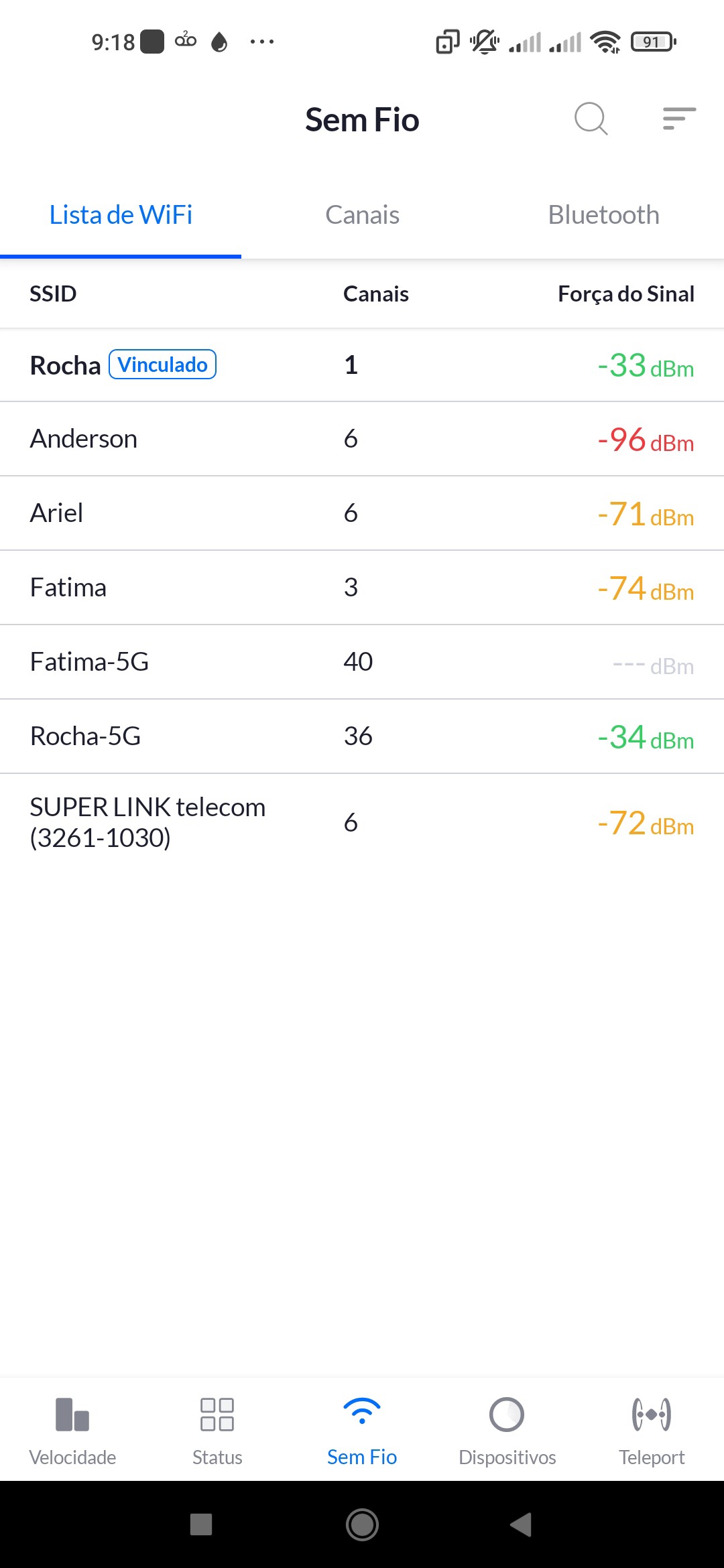Screen dimensions: 724x1568
Task: Tap the SUPER LINK telecom network
Action: point(147,822)
